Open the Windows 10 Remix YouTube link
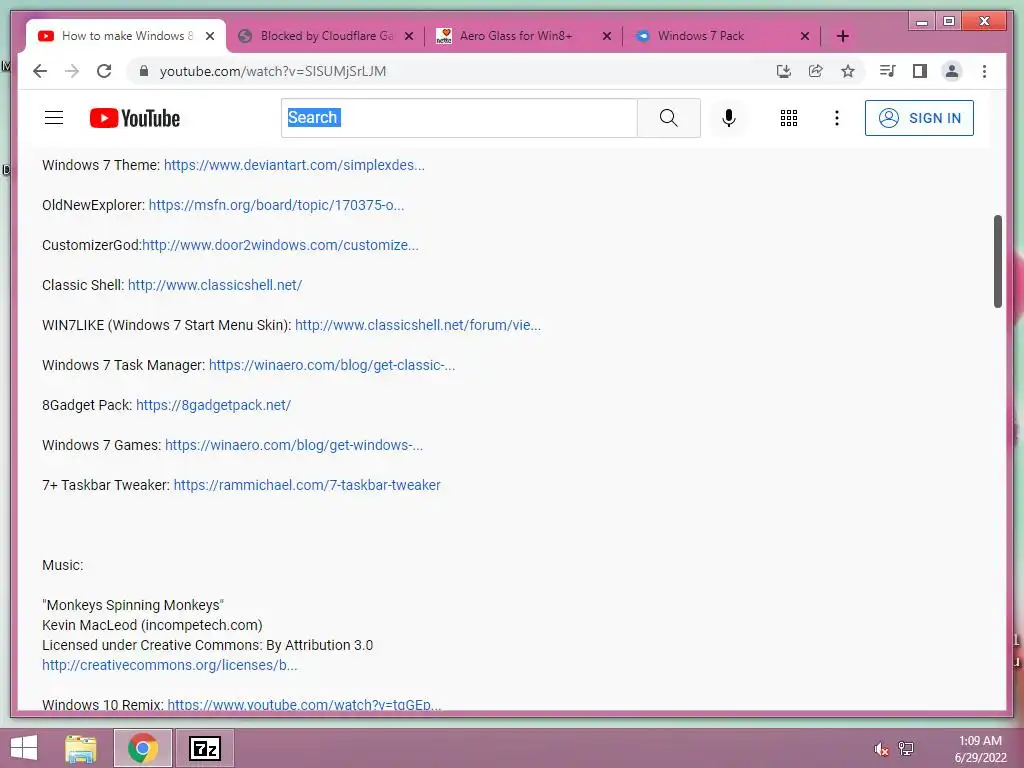The height and width of the screenshot is (768, 1024). click(x=304, y=705)
